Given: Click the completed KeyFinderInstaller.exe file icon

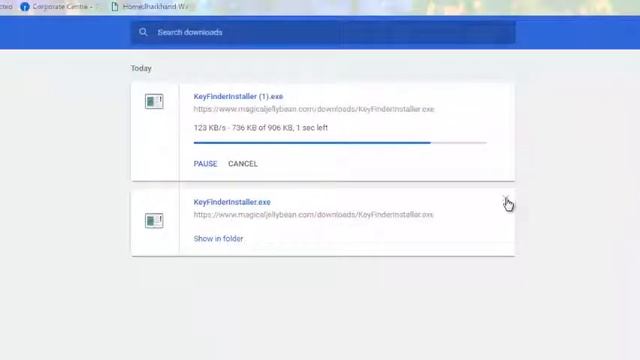Looking at the screenshot, I should coord(154,221).
